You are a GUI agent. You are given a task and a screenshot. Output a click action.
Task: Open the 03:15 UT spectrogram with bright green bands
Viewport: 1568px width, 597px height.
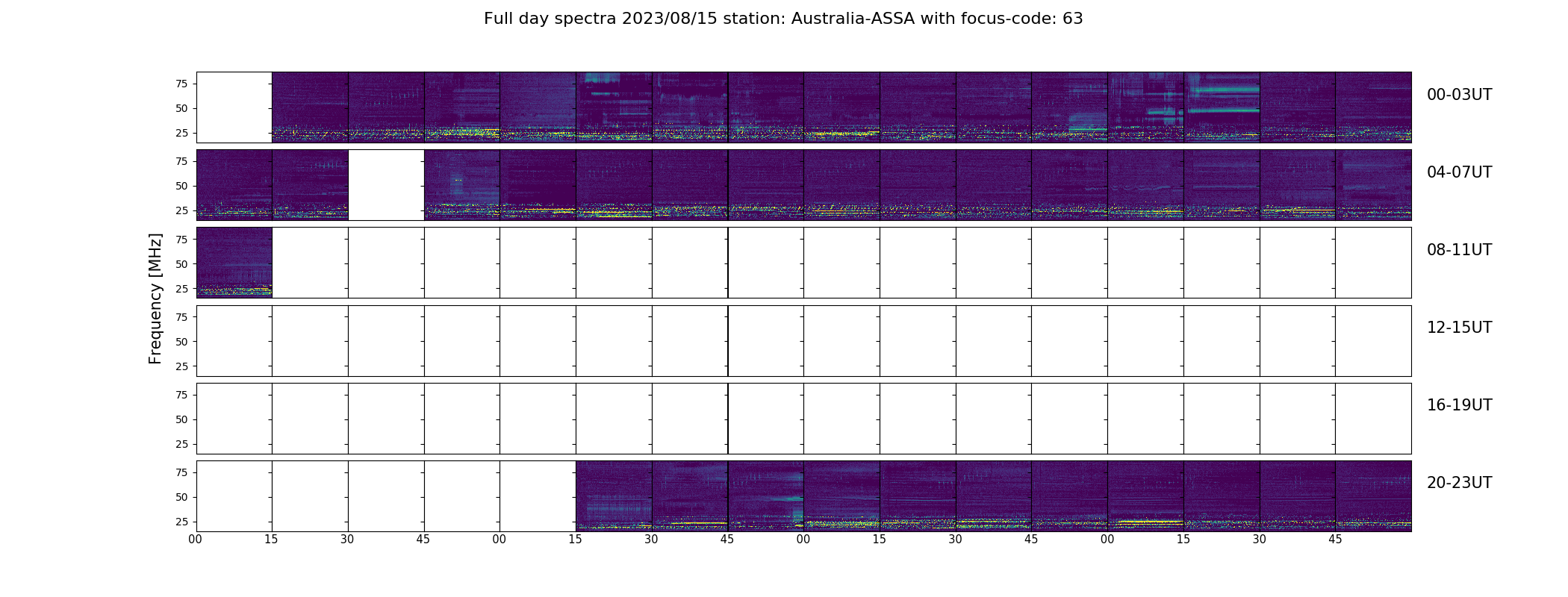point(1222,107)
